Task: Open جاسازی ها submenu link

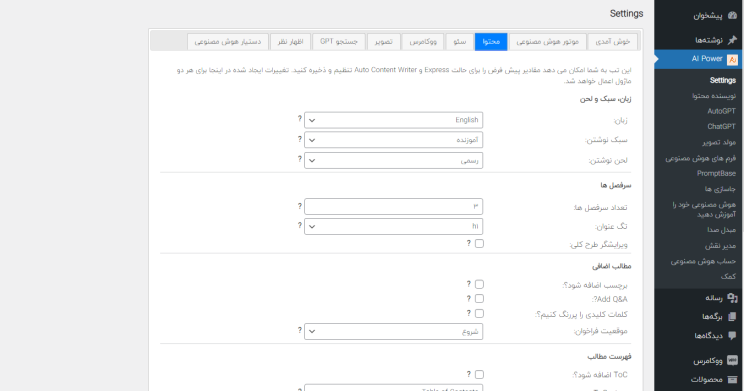Action: tap(720, 189)
